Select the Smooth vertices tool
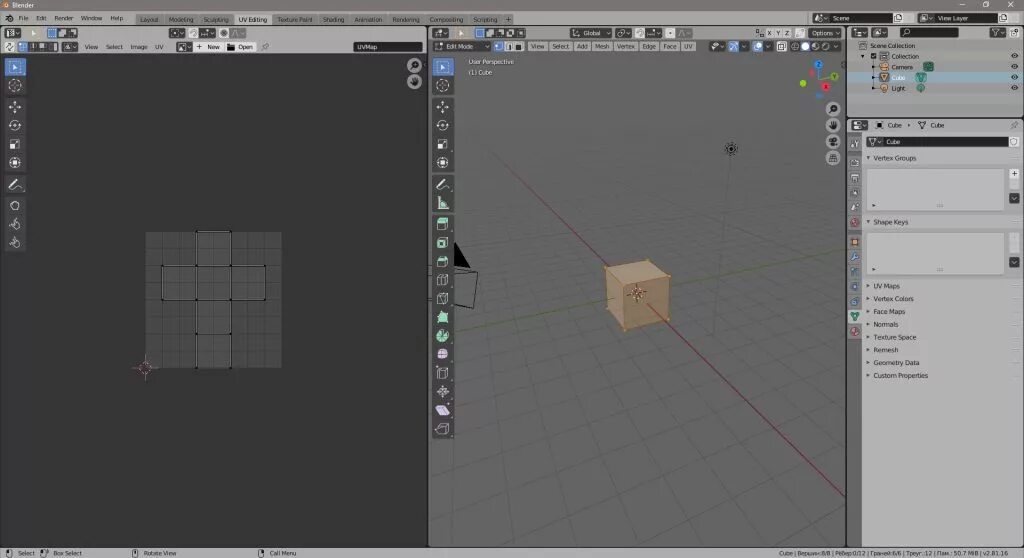 (x=443, y=354)
